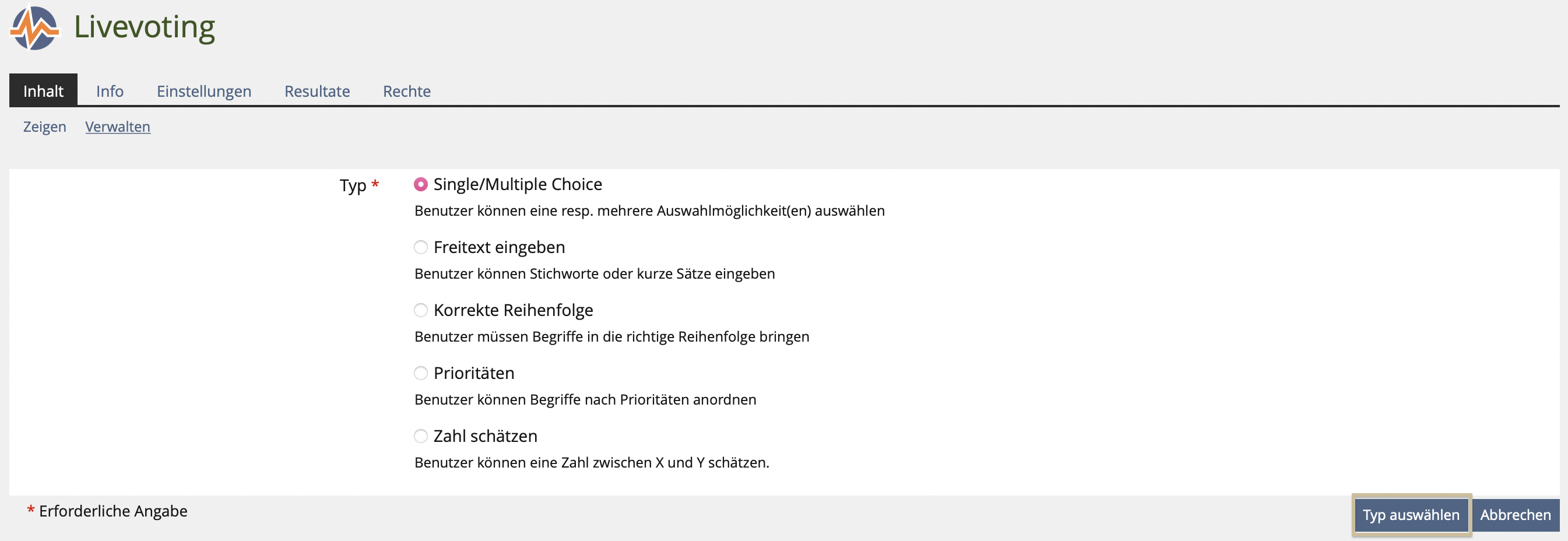1568x541 pixels.
Task: Select the Korrekte Reihenfolge radio button
Action: point(421,310)
